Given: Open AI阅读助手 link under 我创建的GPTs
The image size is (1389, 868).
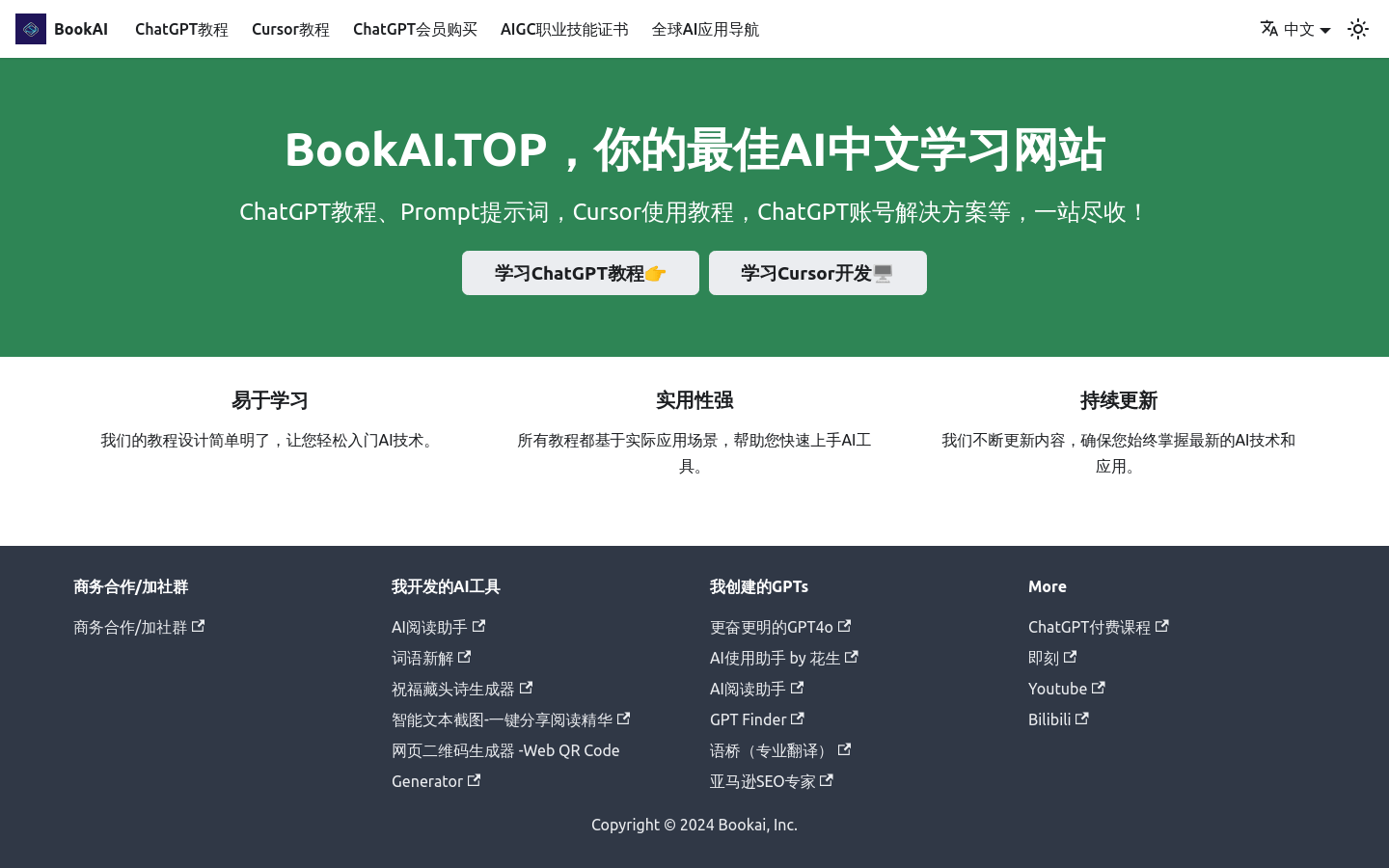Looking at the screenshot, I should click(756, 689).
